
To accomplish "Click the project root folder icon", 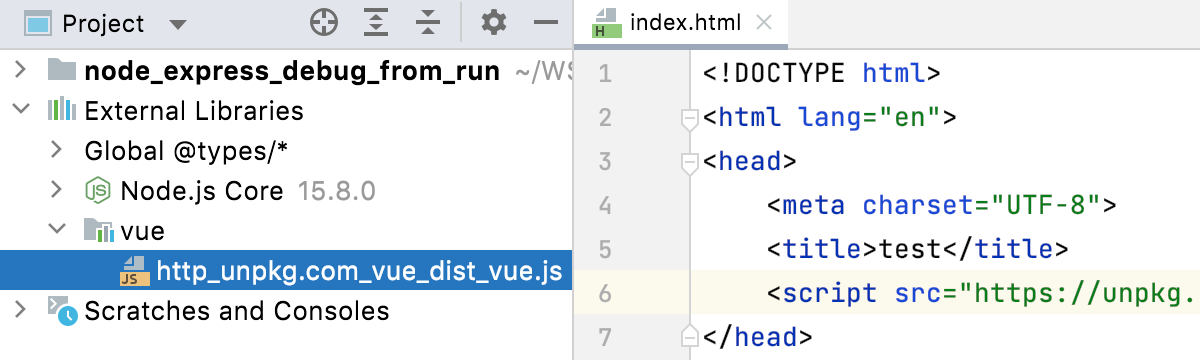I will click(62, 70).
